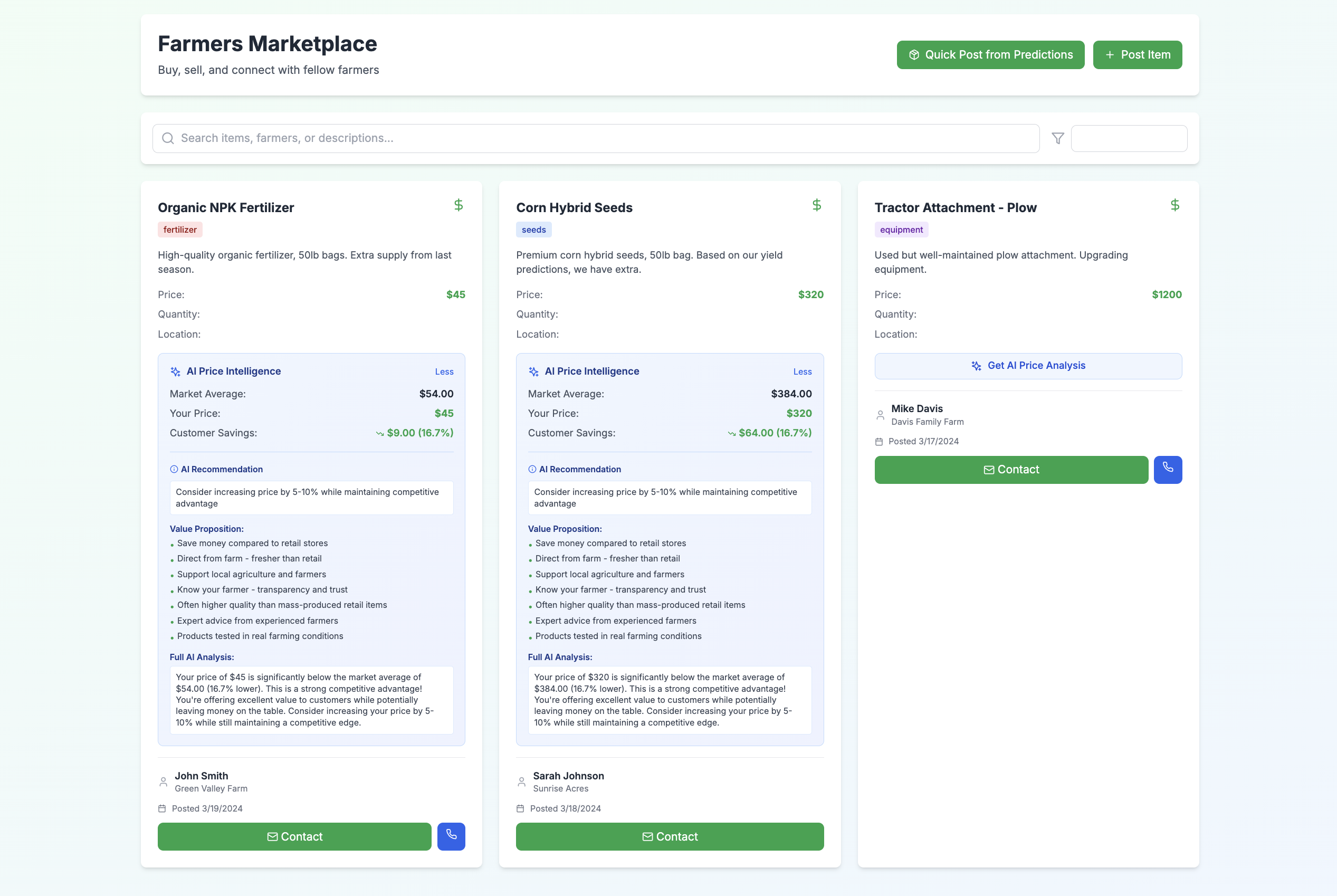This screenshot has width=1337, height=896.
Task: Collapse AI Price Intelligence for fertilizer with Less
Action: pyautogui.click(x=444, y=371)
